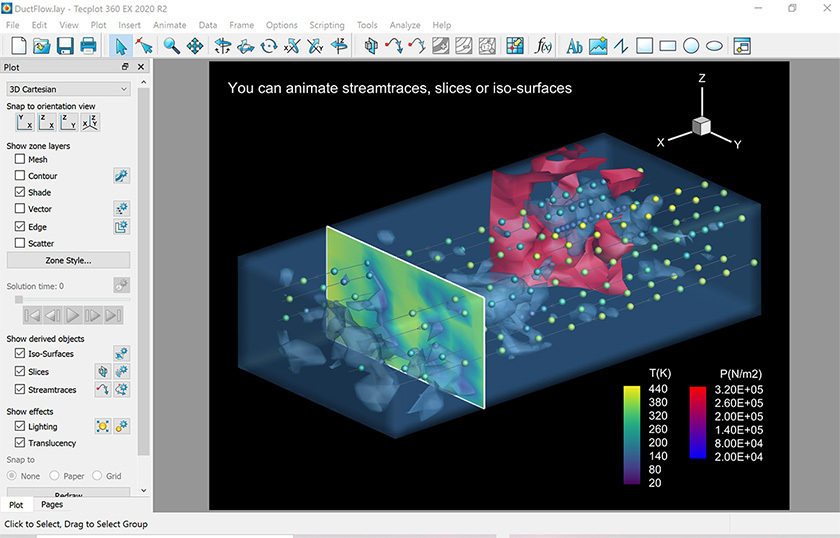Select the ellipse shape tool
This screenshot has width=840, height=538.
(x=714, y=45)
